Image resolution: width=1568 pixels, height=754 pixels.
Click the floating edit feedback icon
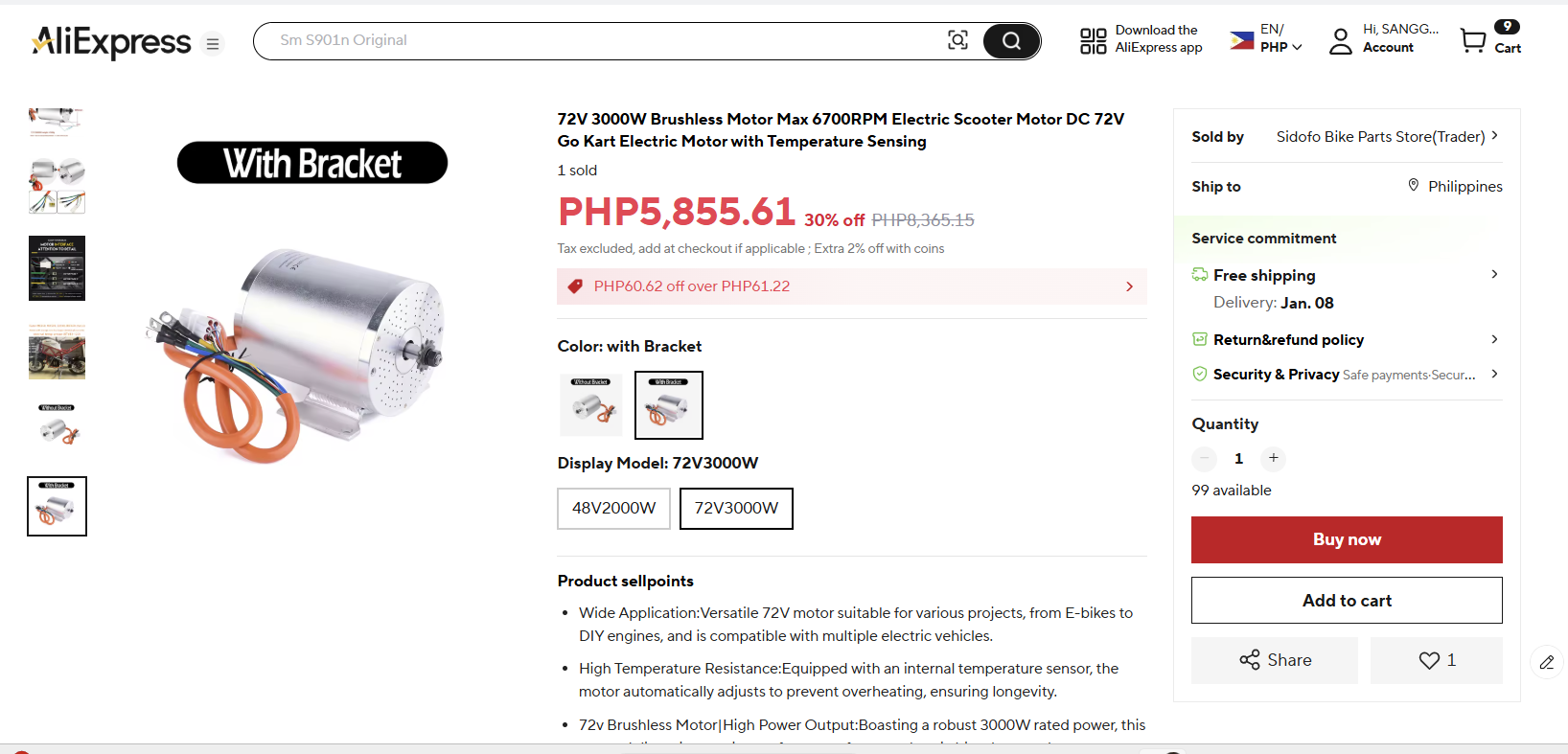pos(1546,662)
